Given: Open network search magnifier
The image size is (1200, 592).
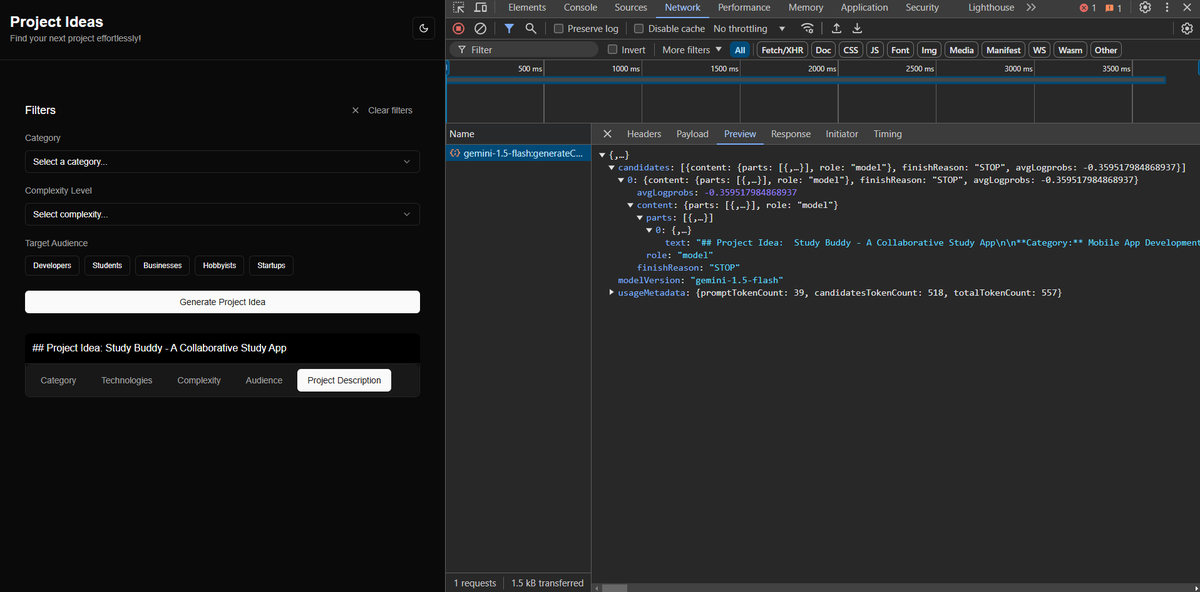Looking at the screenshot, I should [x=531, y=29].
